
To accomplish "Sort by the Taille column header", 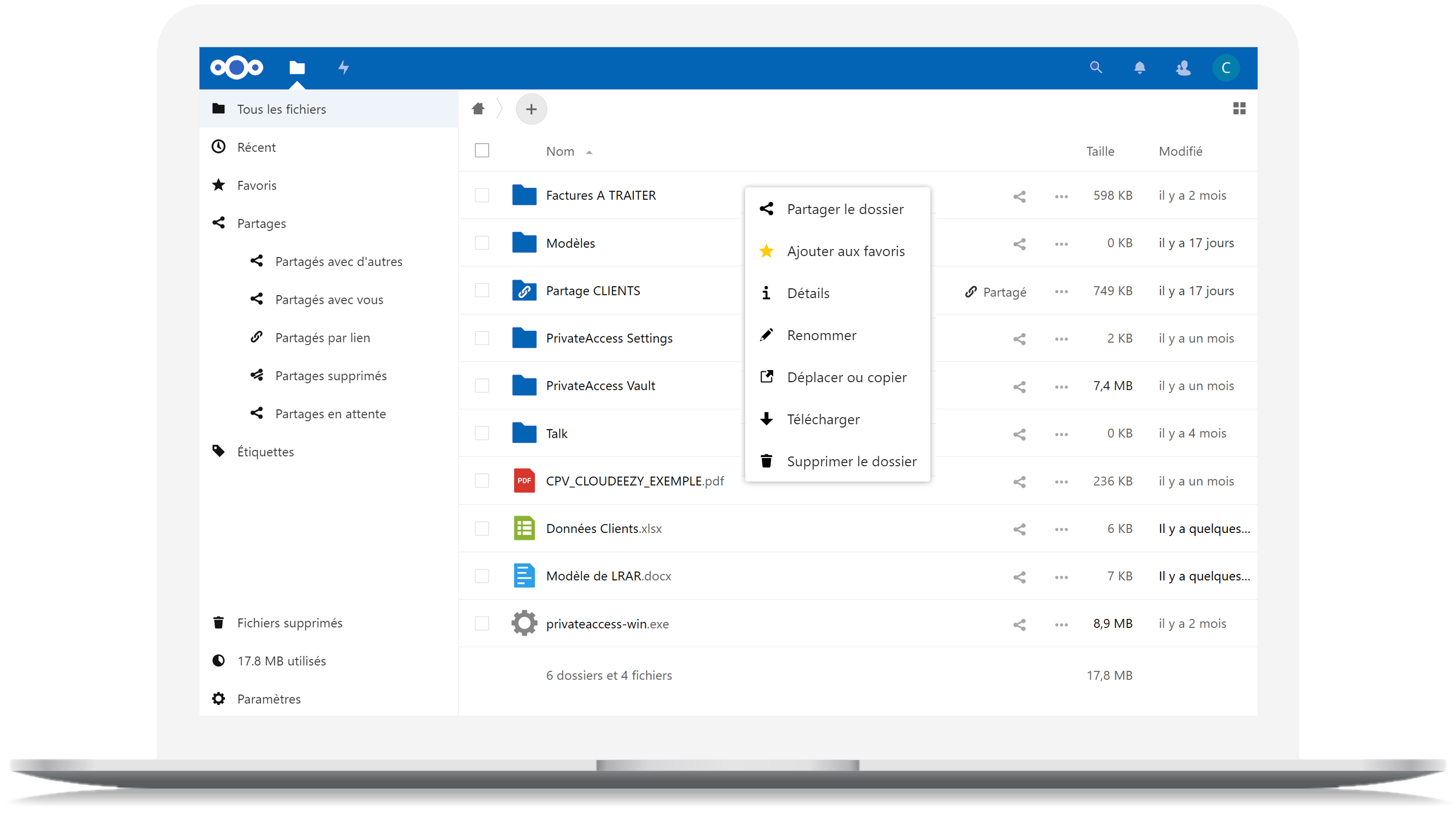I will coord(1100,151).
